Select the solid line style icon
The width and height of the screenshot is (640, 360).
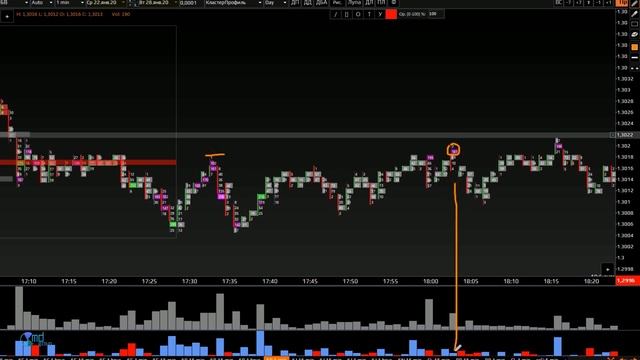click(x=634, y=58)
